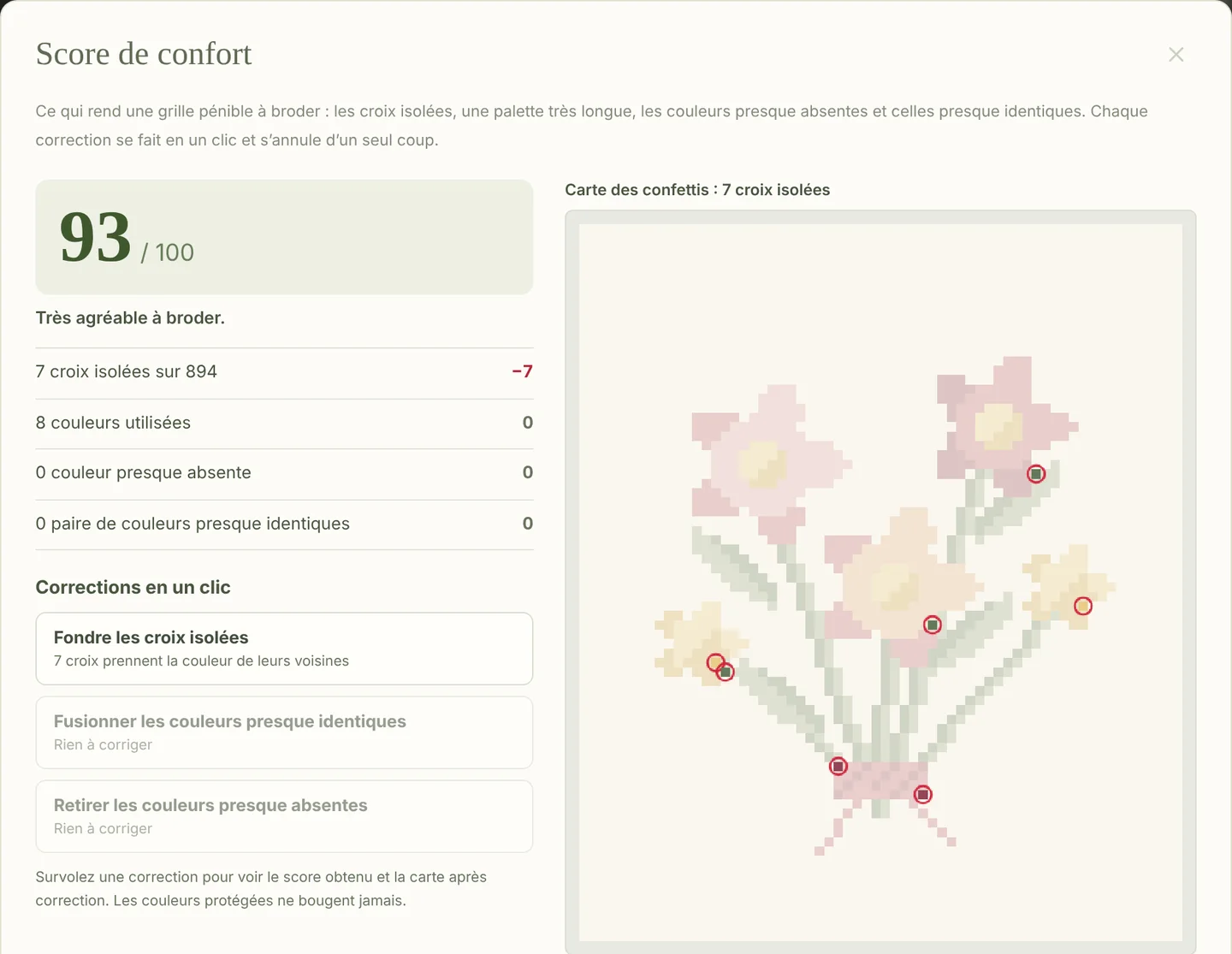Viewport: 1232px width, 954px height.
Task: Click the 'Carte des confettis : 7 croix isolées' heading
Action: [x=697, y=190]
